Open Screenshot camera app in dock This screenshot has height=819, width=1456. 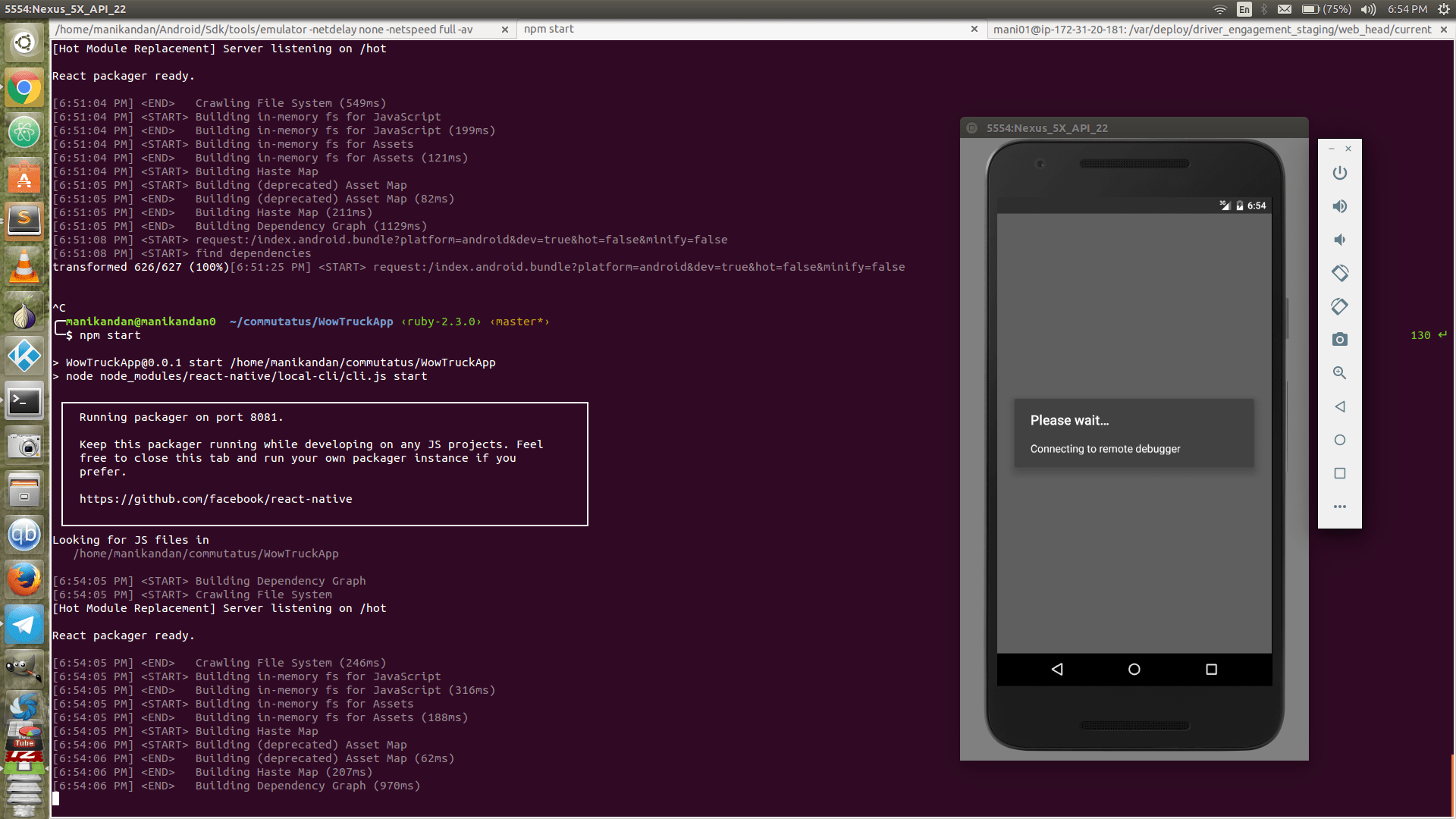(x=24, y=446)
